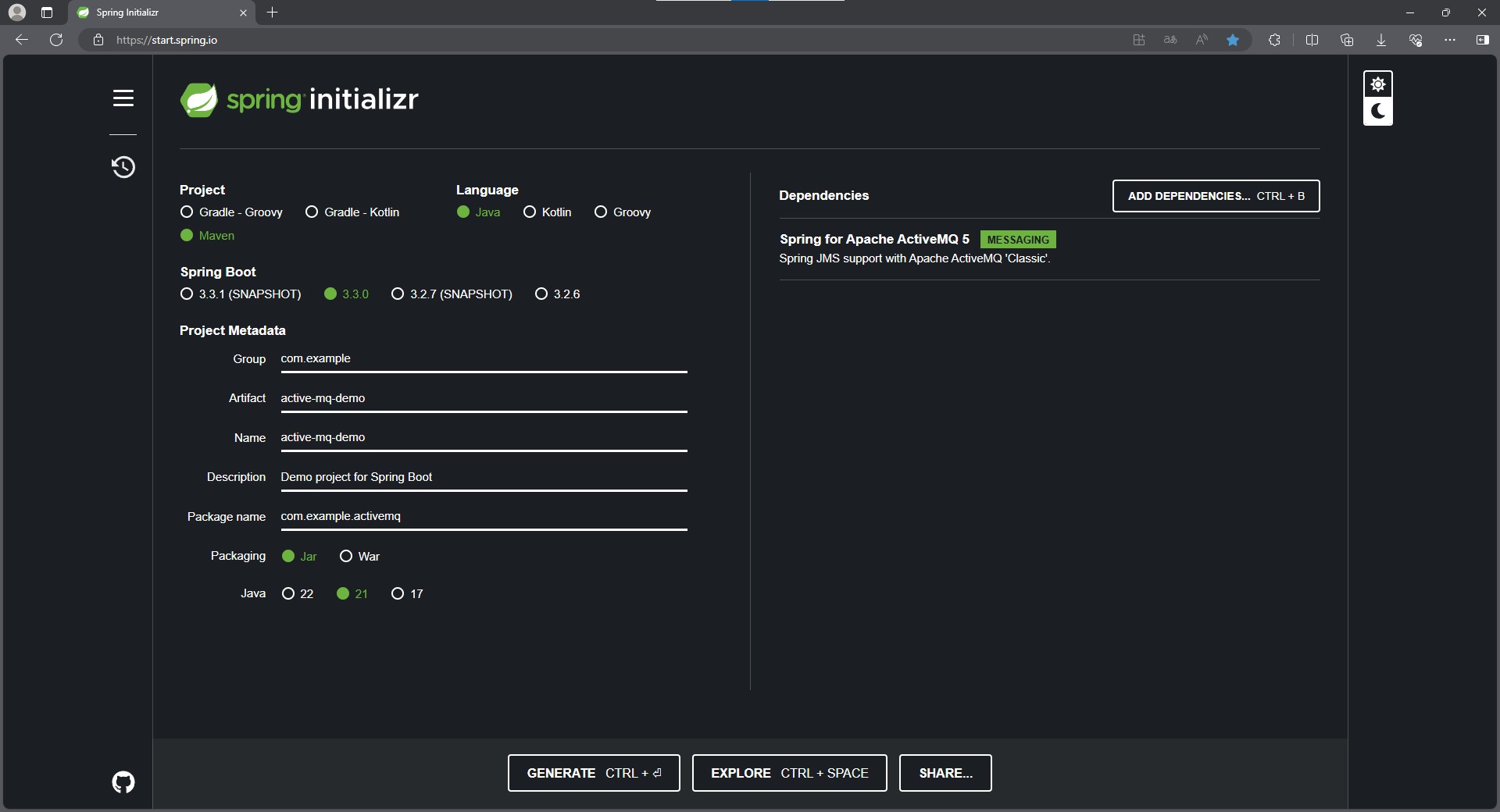
Task: Click the MESSAGING tag label
Action: coord(1018,240)
